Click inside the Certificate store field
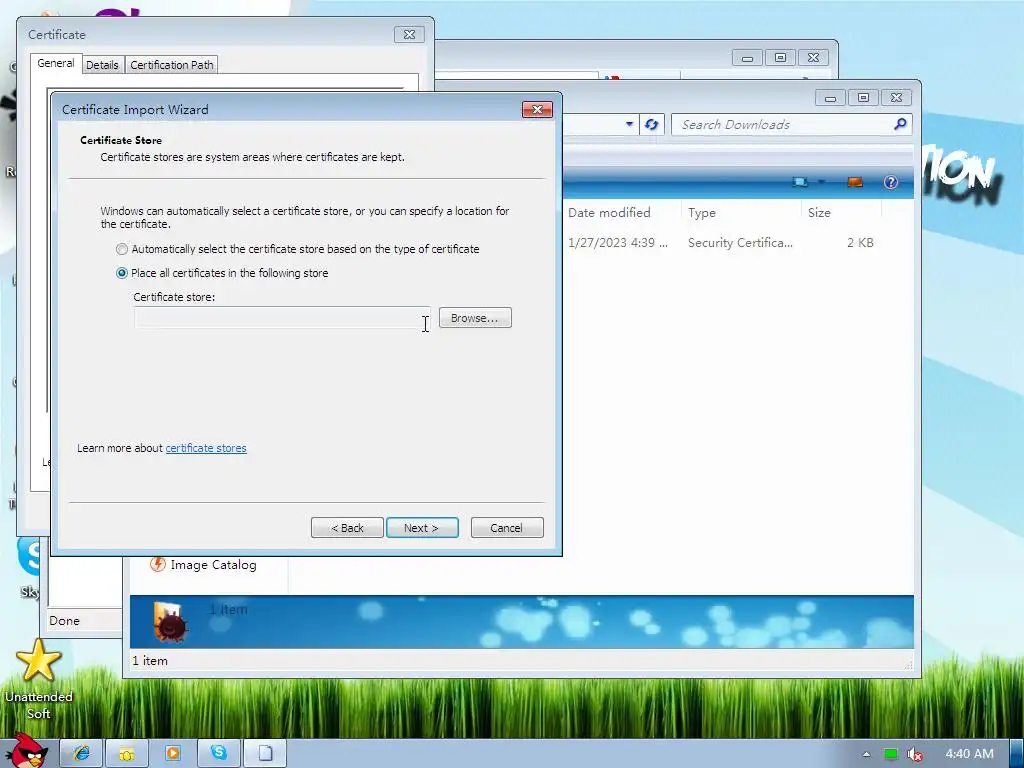Viewport: 1024px width, 768px height. pyautogui.click(x=282, y=318)
